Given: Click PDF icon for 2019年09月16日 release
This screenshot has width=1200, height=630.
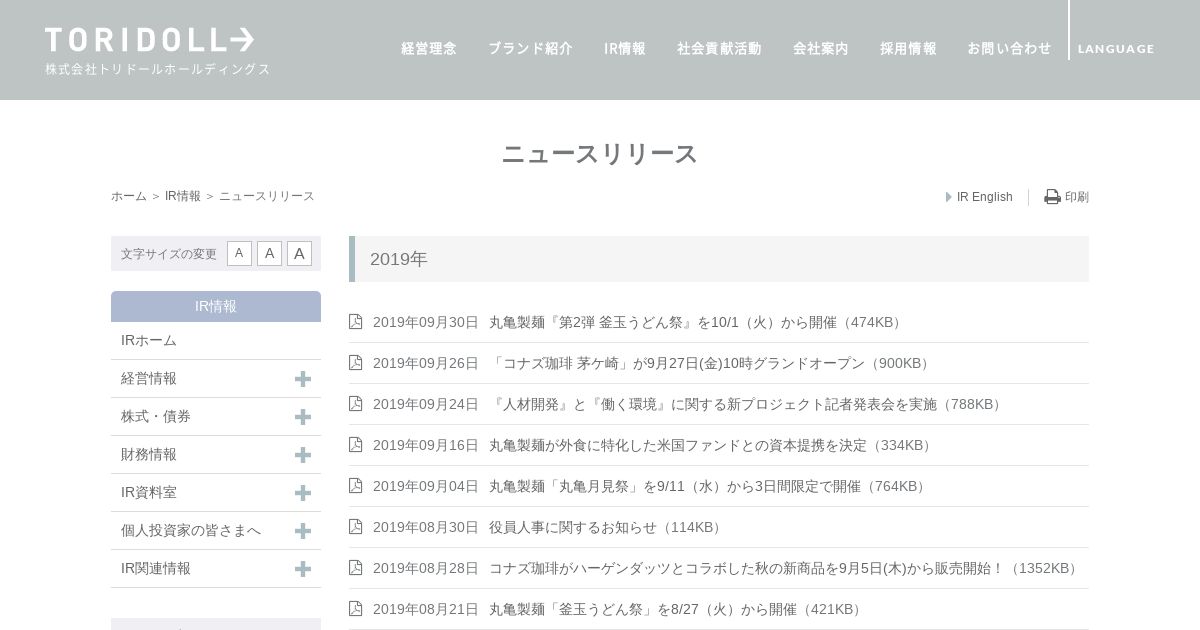Looking at the screenshot, I should click(x=355, y=444).
